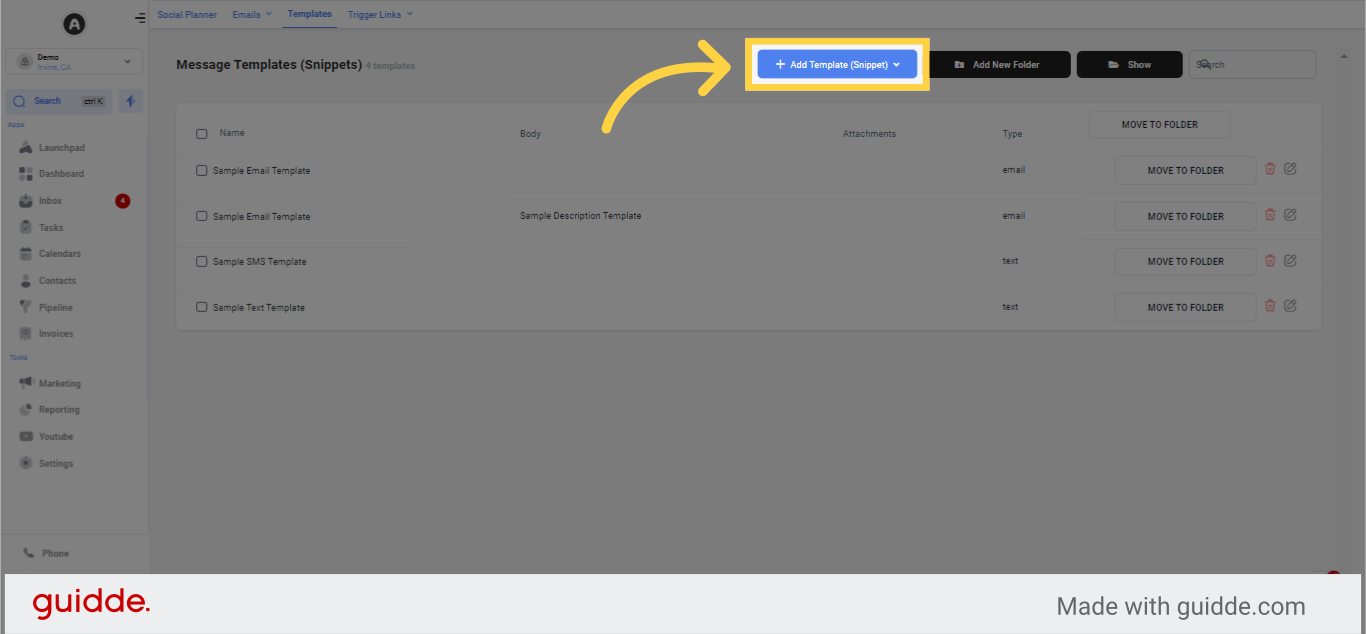Open the Reporting tool
Viewport: 1366px width, 634px height.
[58, 409]
